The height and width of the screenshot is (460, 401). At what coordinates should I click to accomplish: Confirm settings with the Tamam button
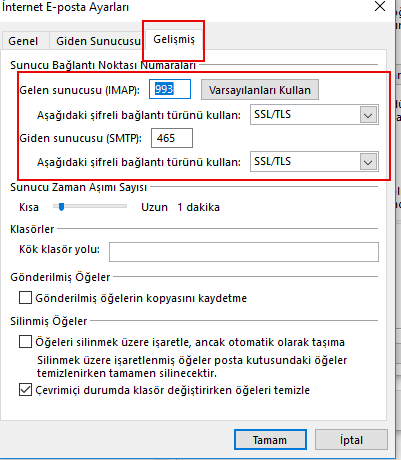pos(270,440)
